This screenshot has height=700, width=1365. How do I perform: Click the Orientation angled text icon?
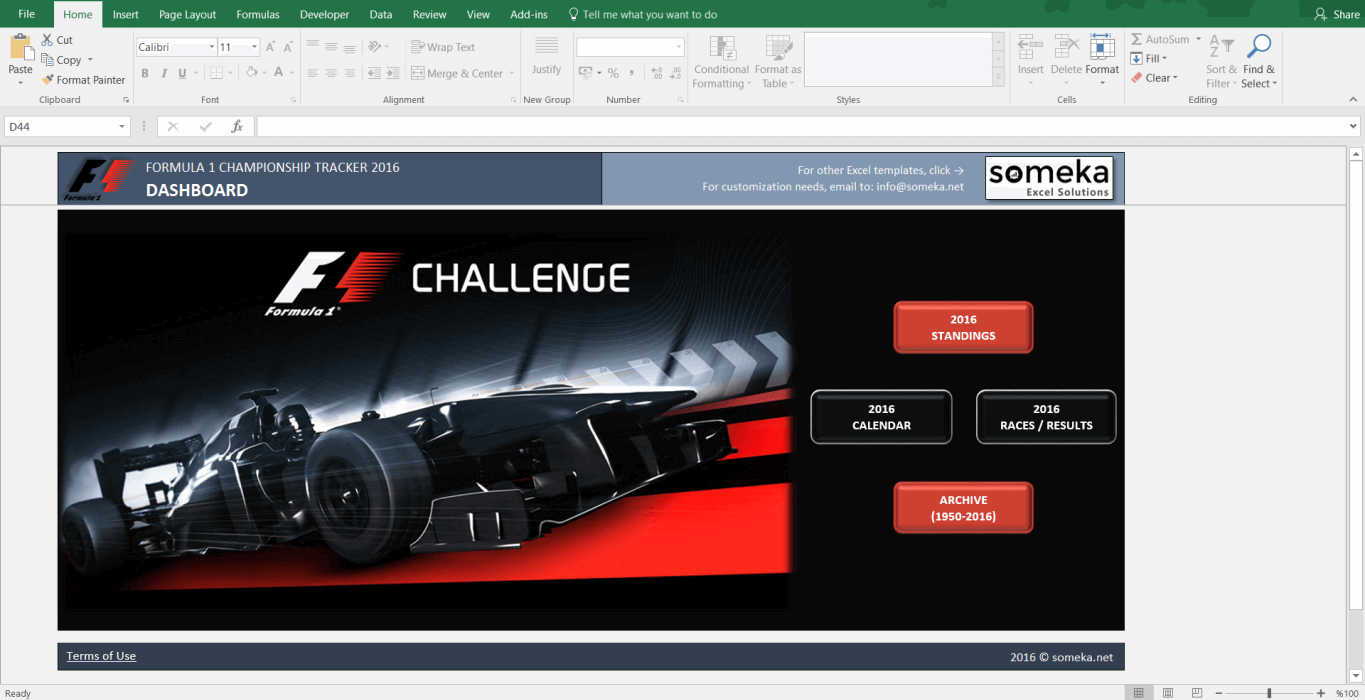[x=375, y=47]
